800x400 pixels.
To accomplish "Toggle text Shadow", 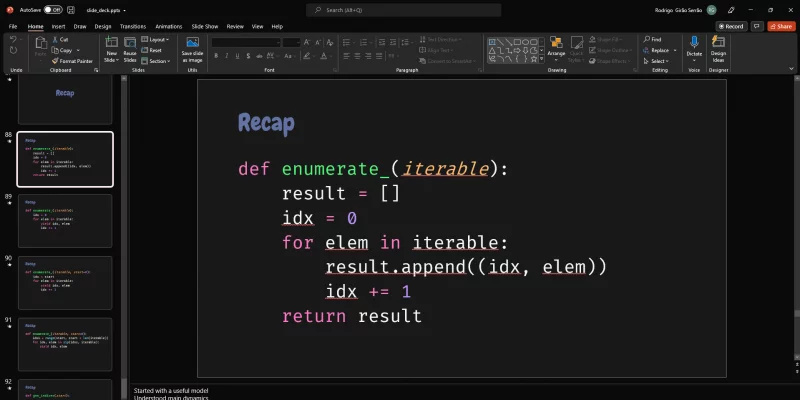I will 248,56.
